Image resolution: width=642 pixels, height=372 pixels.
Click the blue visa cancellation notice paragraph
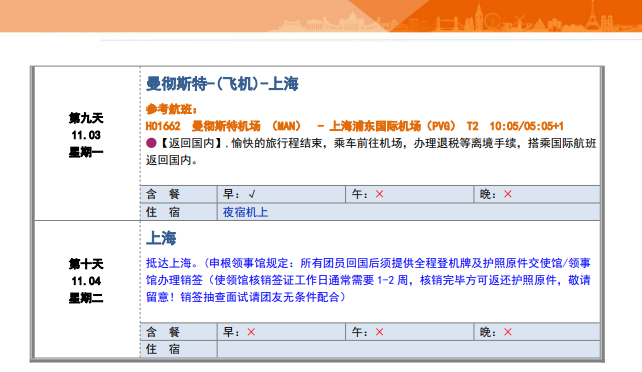(x=368, y=280)
